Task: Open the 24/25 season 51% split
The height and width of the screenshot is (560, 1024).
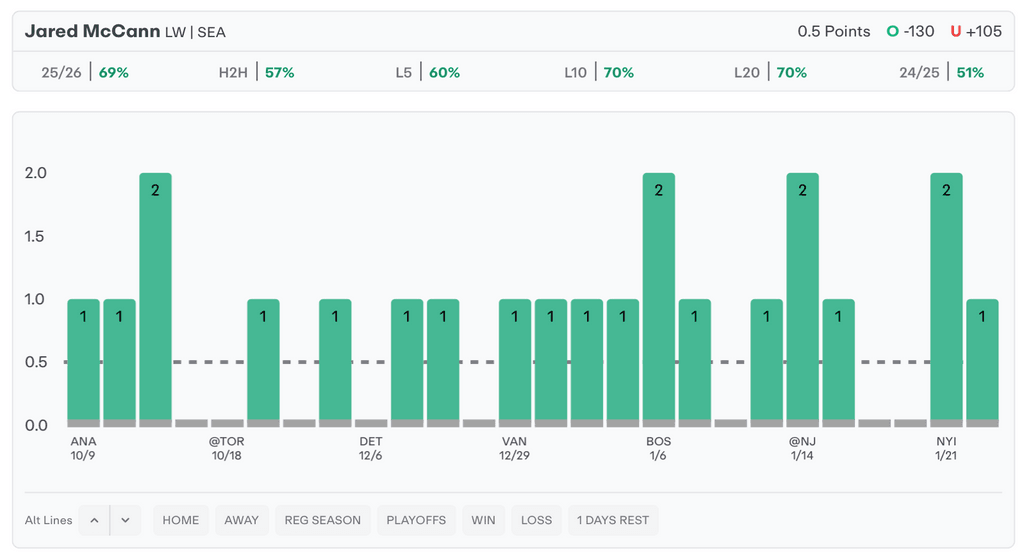Action: 941,72
